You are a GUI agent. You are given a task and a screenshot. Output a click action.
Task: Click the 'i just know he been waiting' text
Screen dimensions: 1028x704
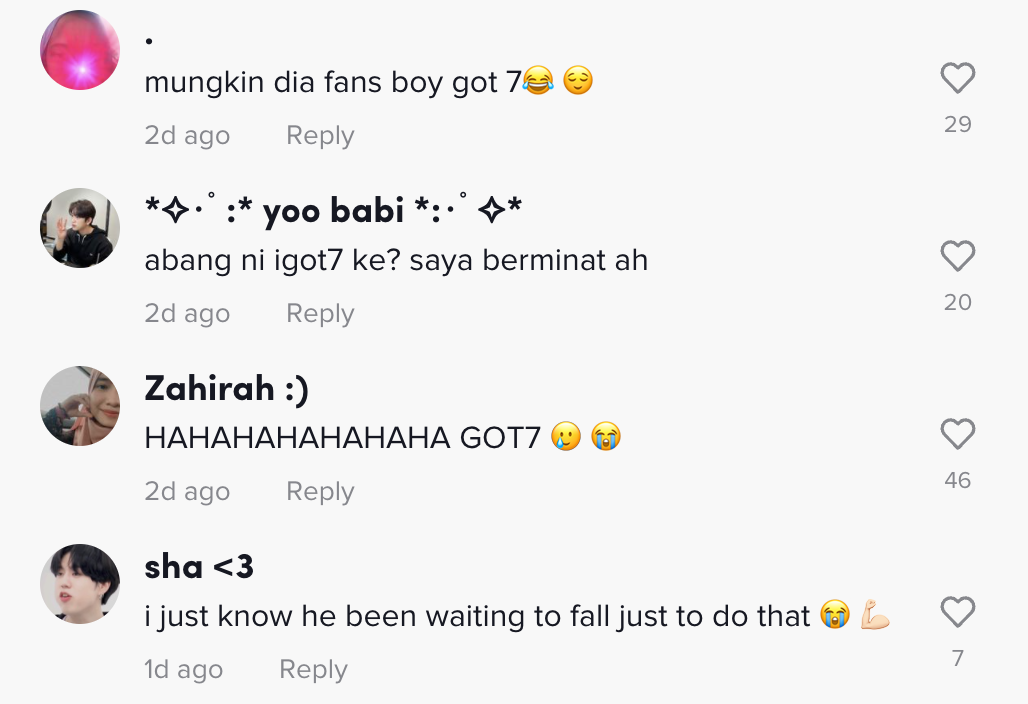click(476, 617)
